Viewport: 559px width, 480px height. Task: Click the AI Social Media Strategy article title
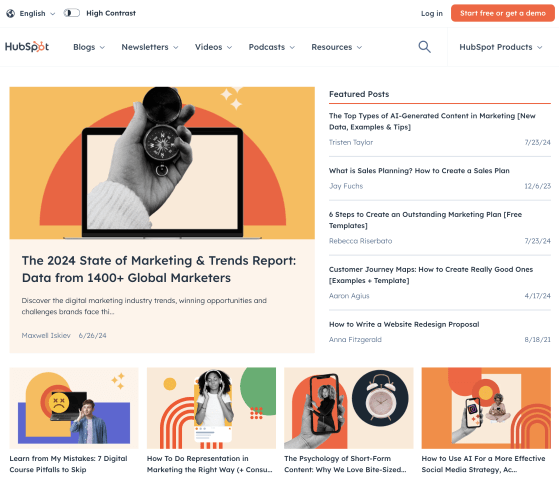[x=483, y=464]
